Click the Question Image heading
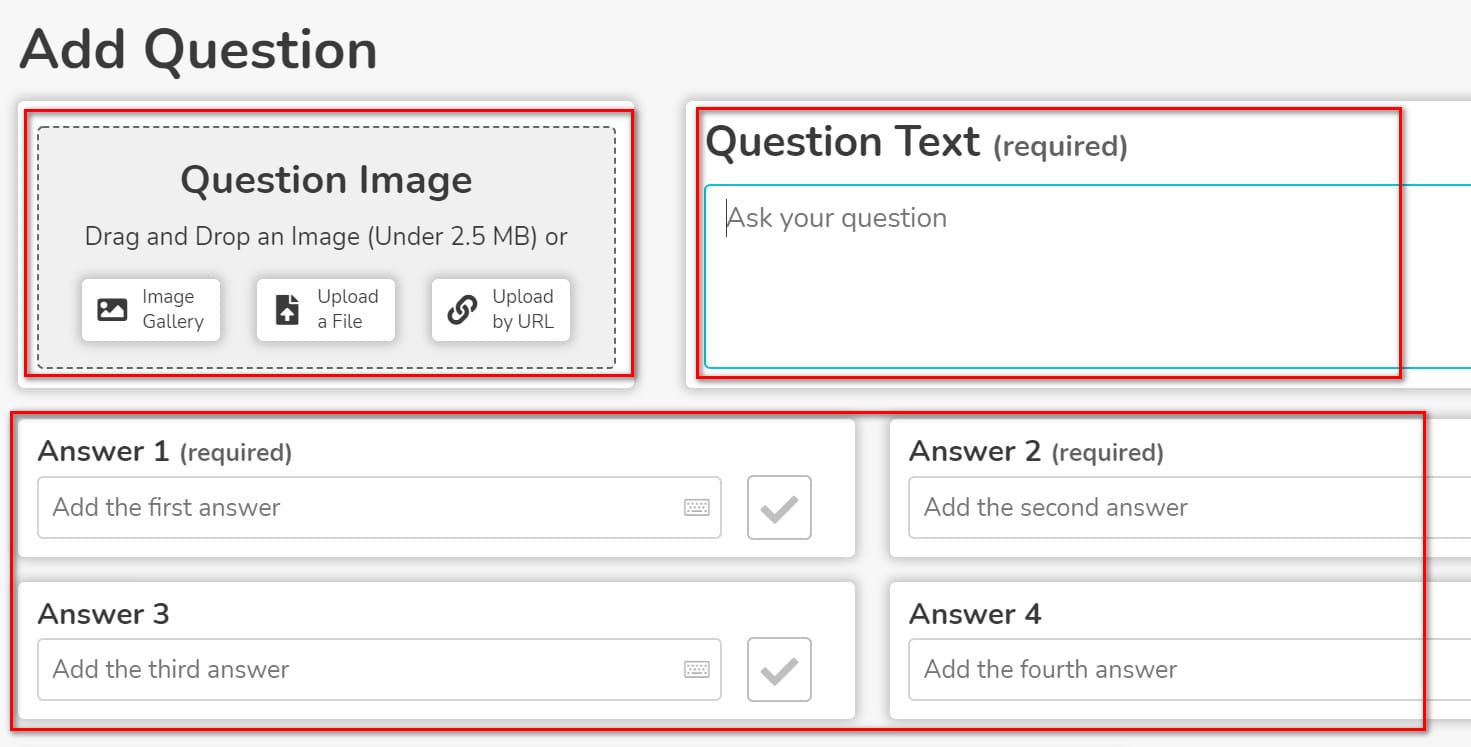Image resolution: width=1471 pixels, height=747 pixels. point(326,180)
